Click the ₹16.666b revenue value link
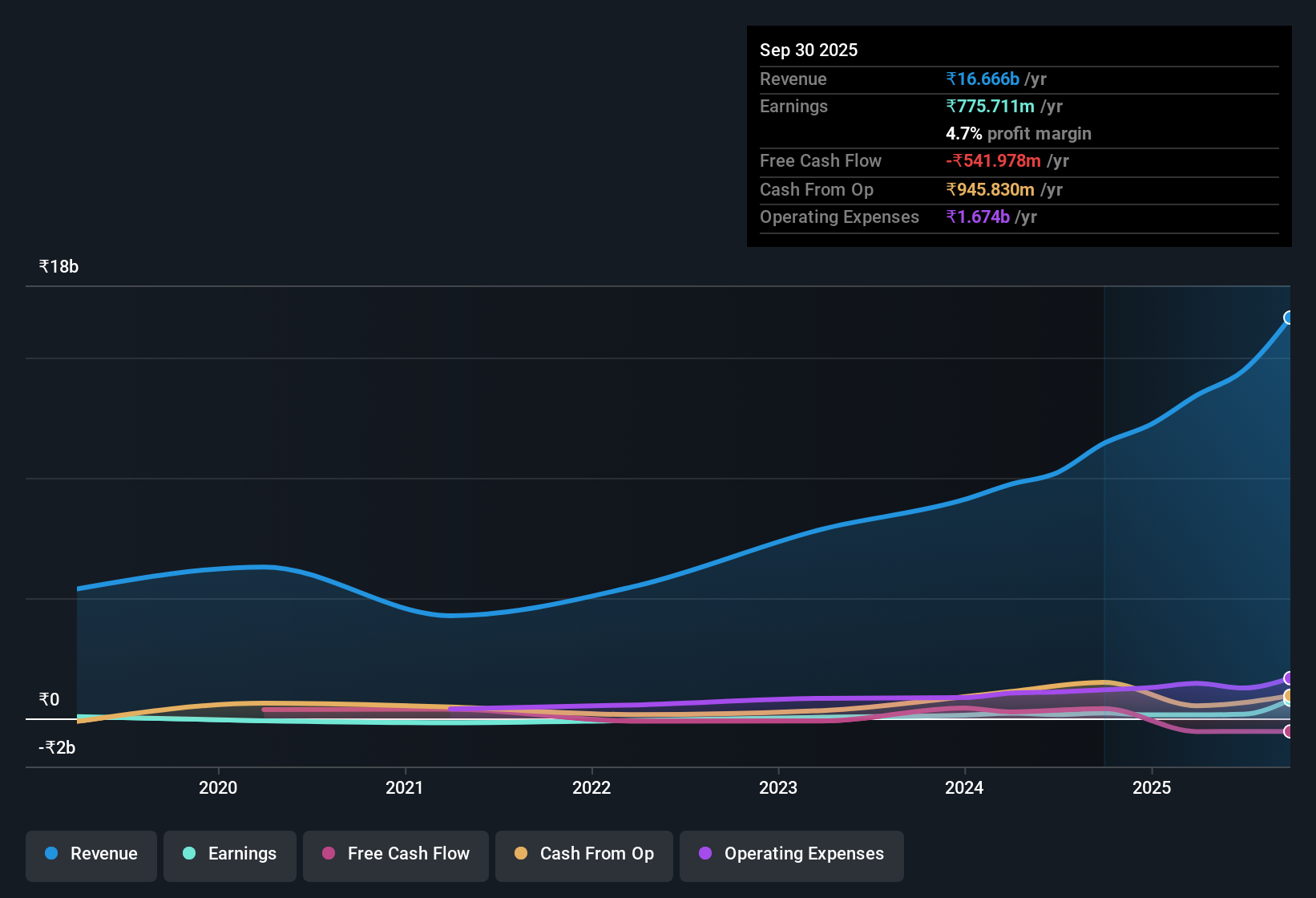Viewport: 1316px width, 898px height. [983, 79]
